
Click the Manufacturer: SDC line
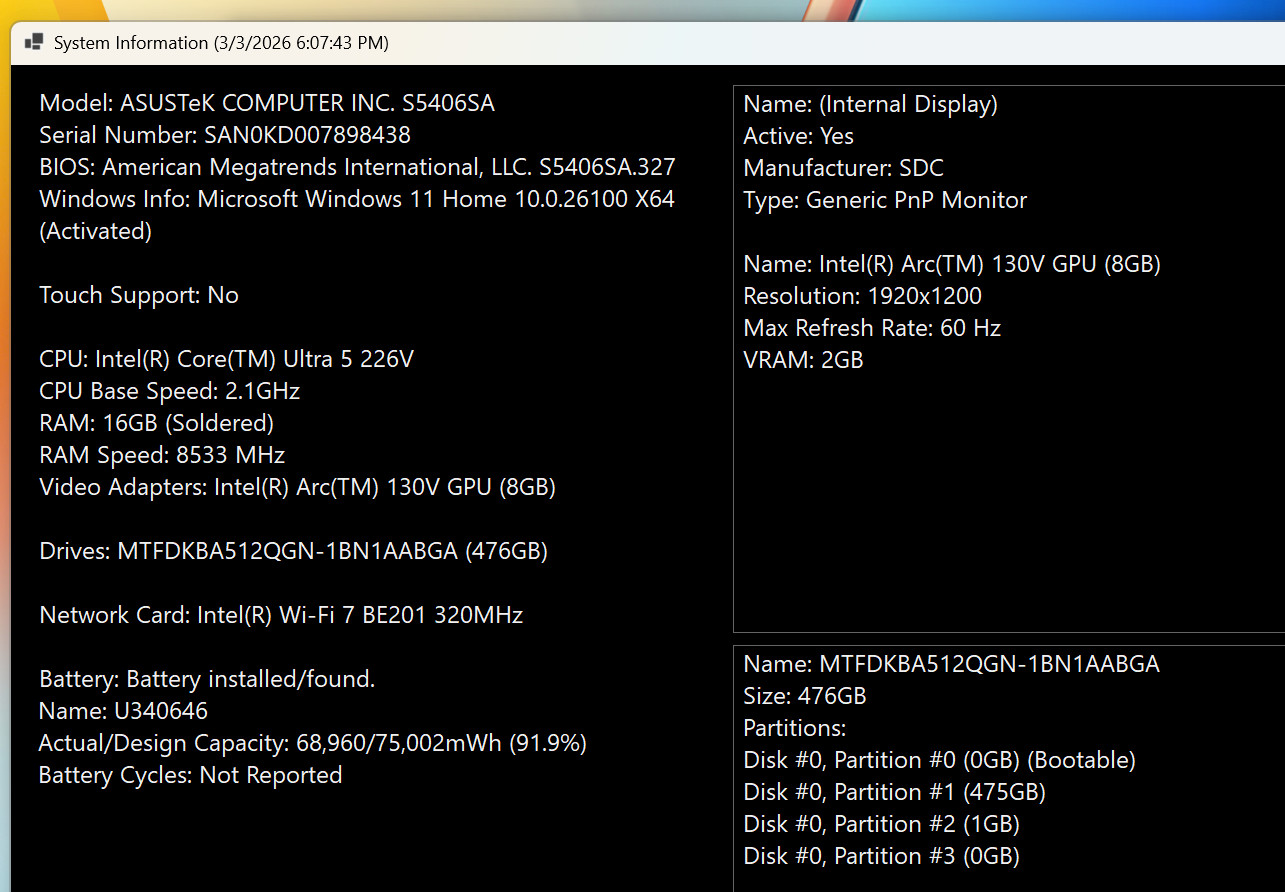click(x=844, y=168)
